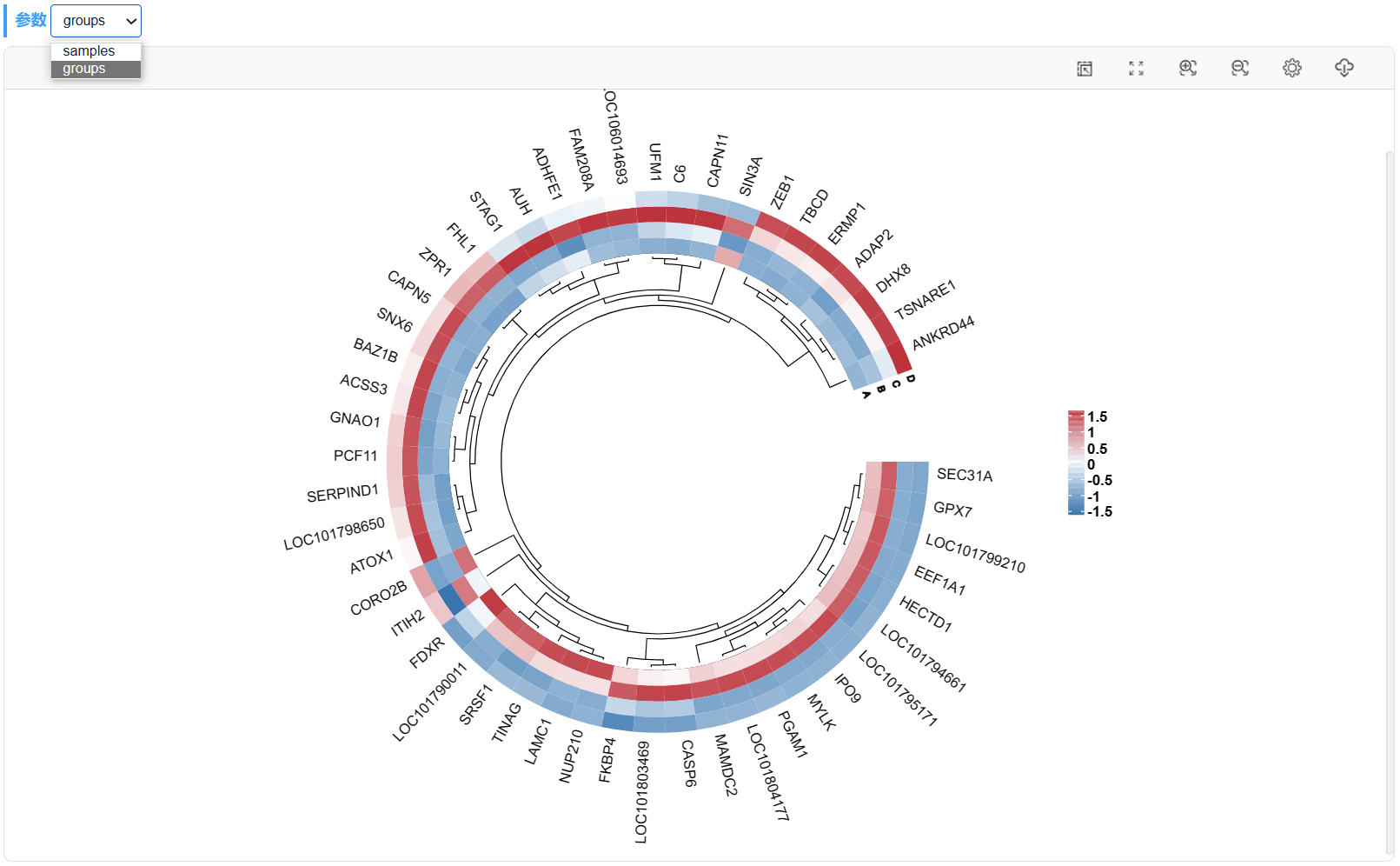Download the chart with the cloud icon

pos(1344,68)
